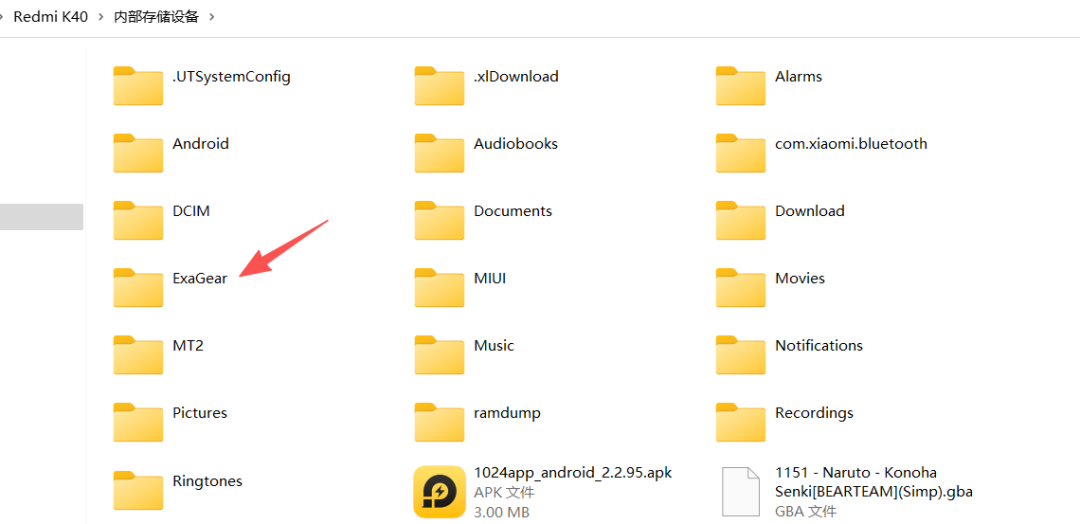
Task: Open the Download folder icon
Action: coord(740,220)
